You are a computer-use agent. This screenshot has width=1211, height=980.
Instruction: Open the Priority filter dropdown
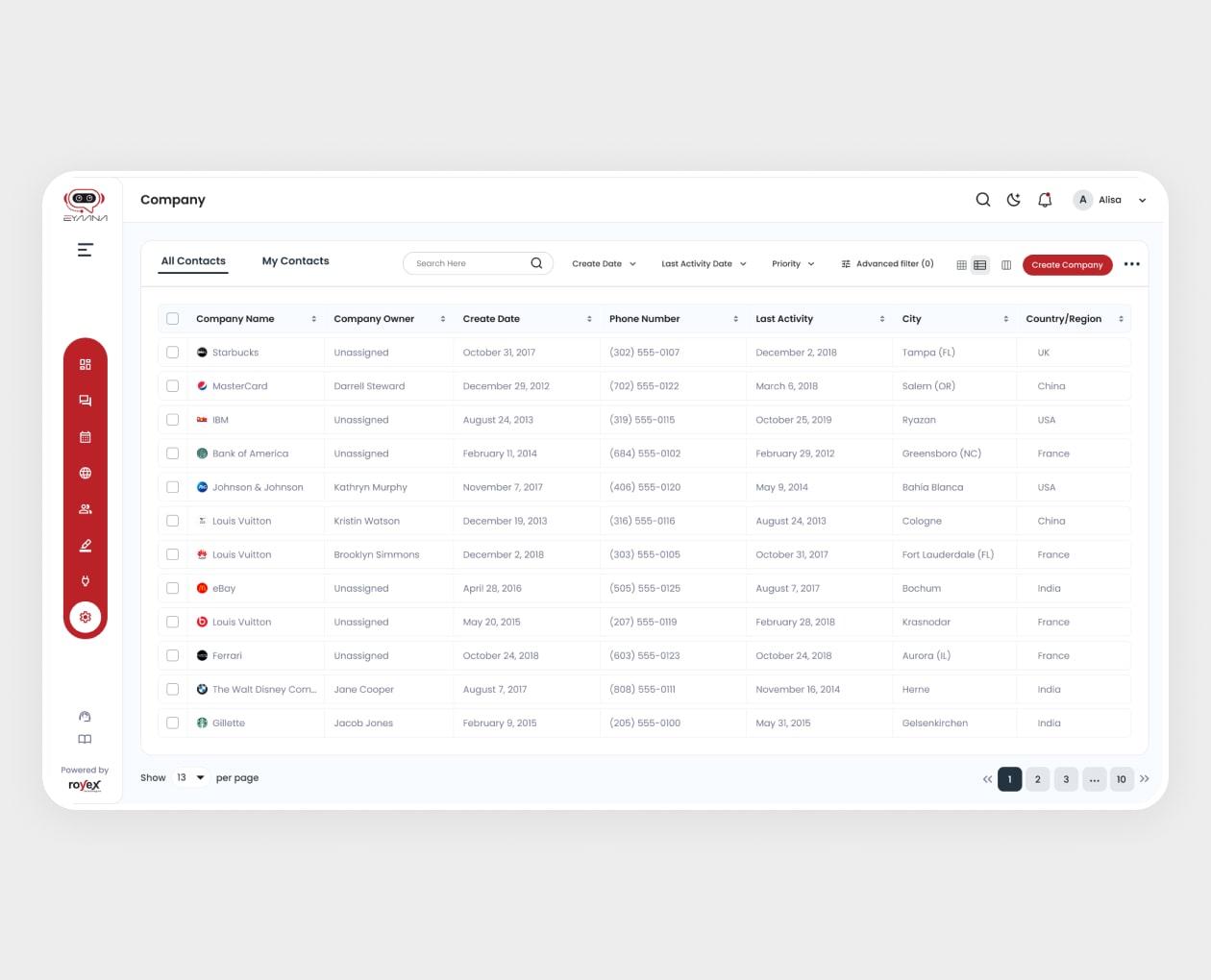coord(792,263)
